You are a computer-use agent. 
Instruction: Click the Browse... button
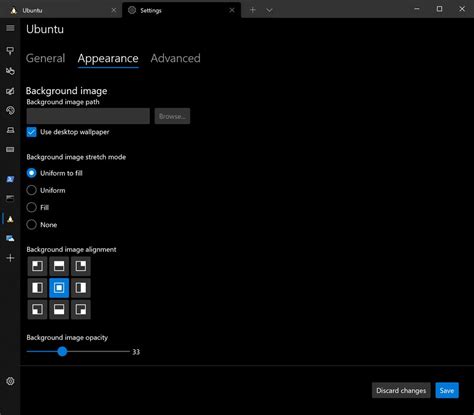pyautogui.click(x=172, y=116)
